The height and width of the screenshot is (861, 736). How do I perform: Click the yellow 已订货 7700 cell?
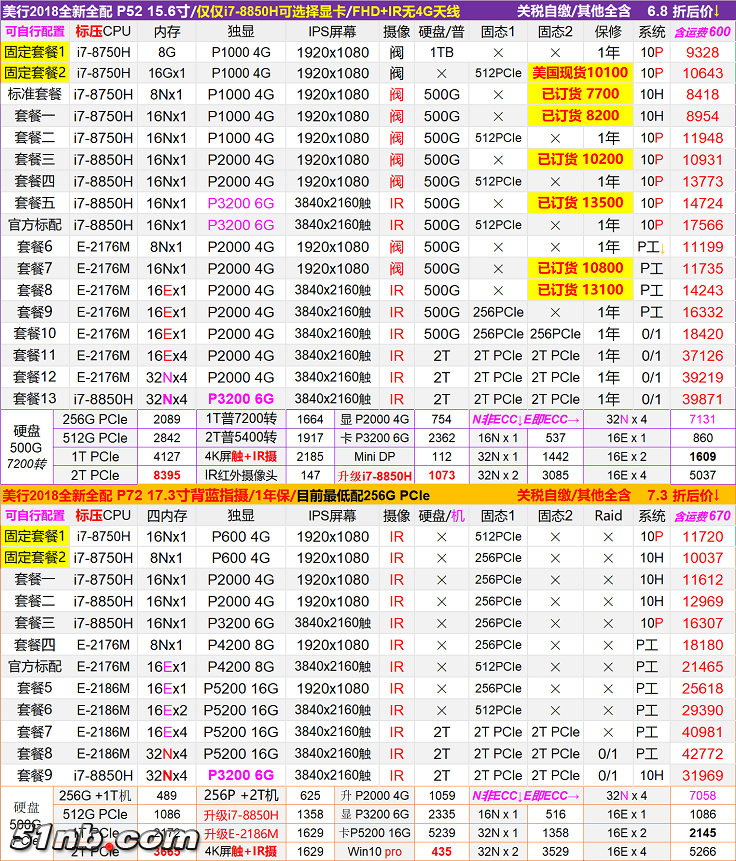click(579, 94)
